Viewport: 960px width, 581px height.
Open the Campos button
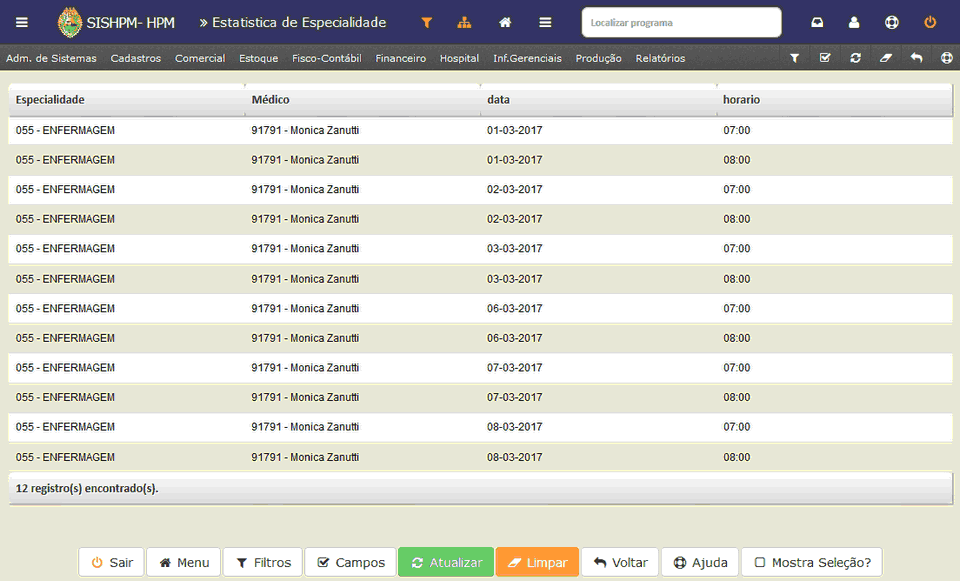click(x=350, y=562)
